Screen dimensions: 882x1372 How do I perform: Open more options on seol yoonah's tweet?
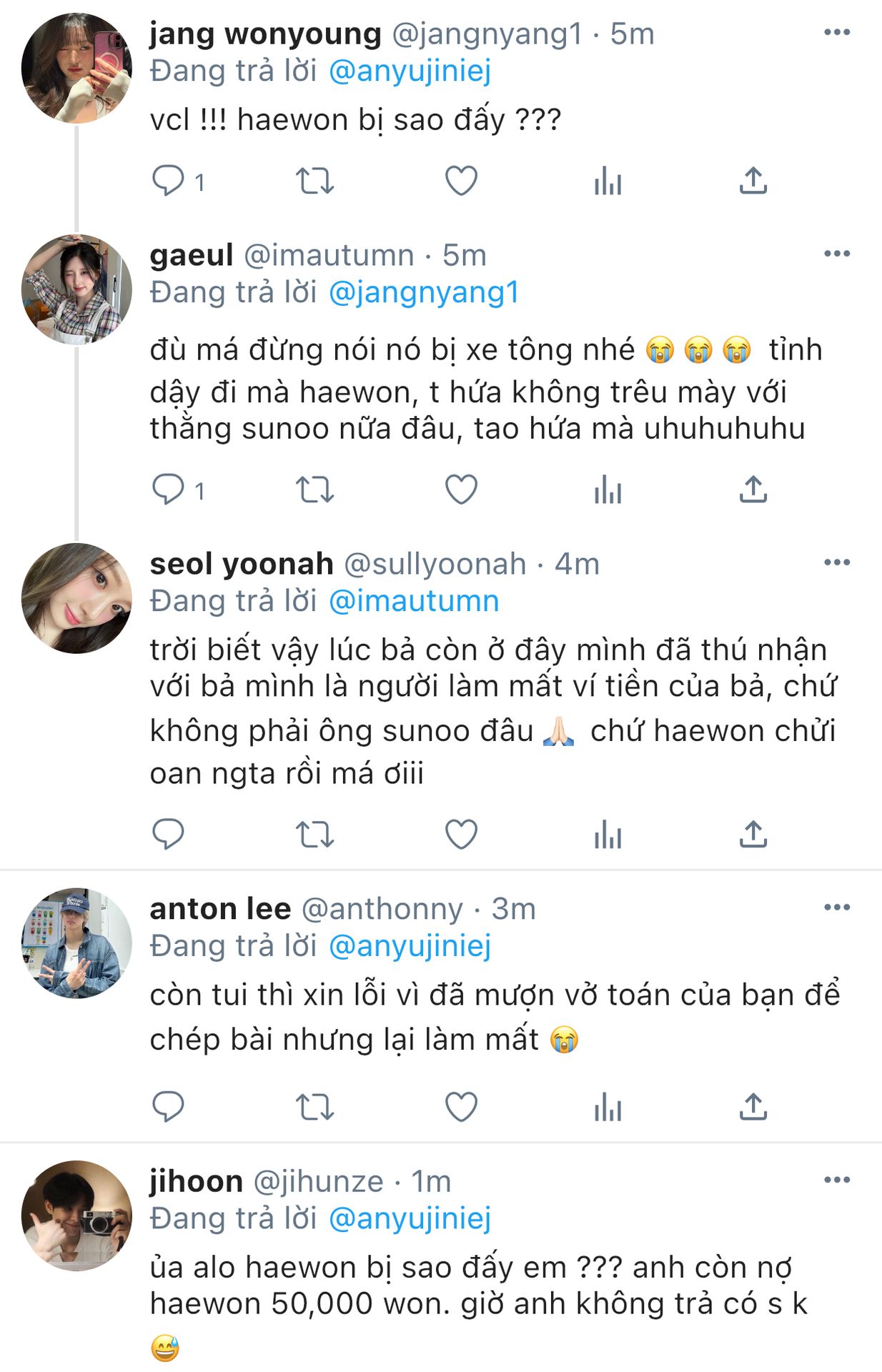[836, 562]
